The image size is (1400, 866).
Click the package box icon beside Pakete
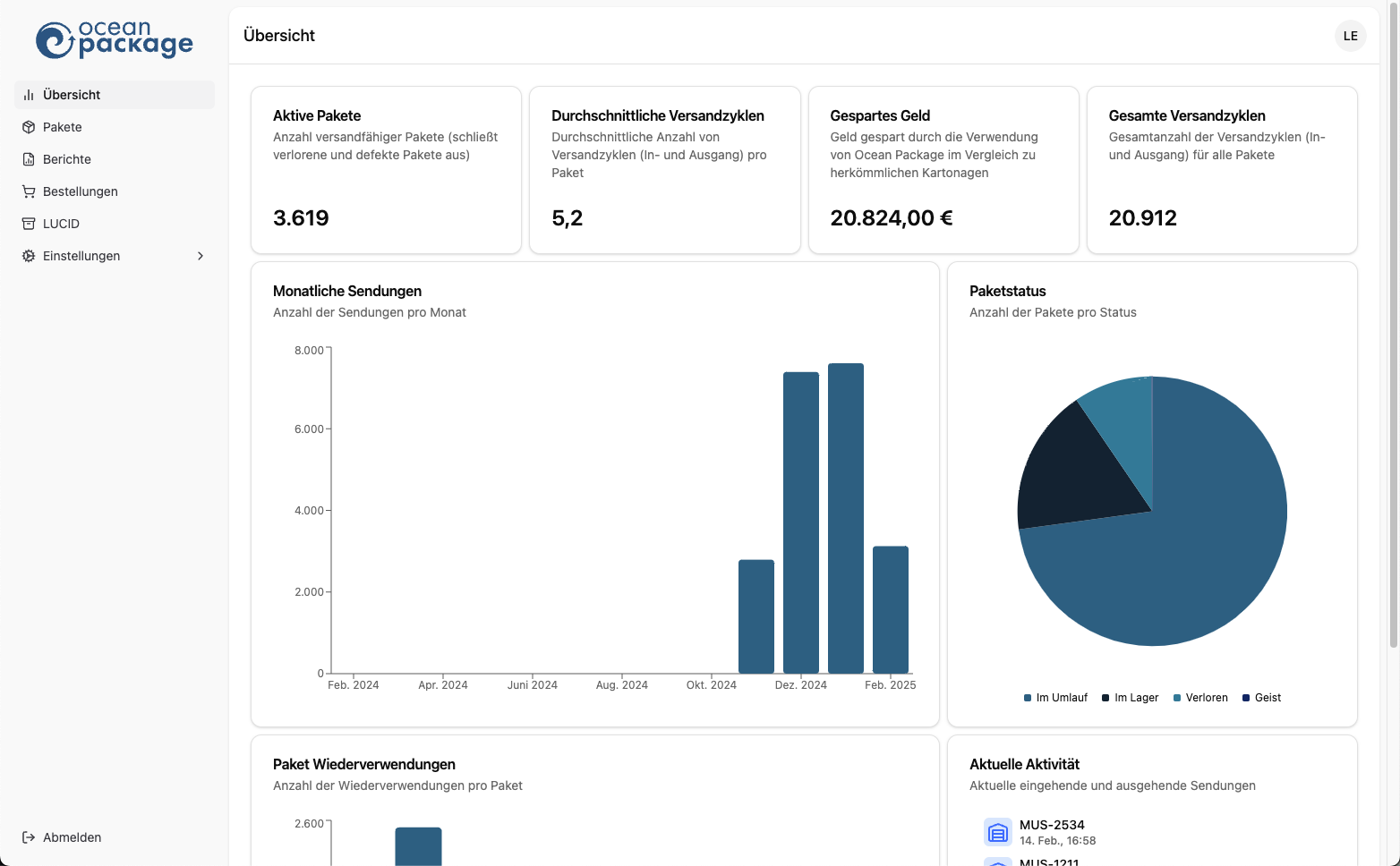[29, 127]
